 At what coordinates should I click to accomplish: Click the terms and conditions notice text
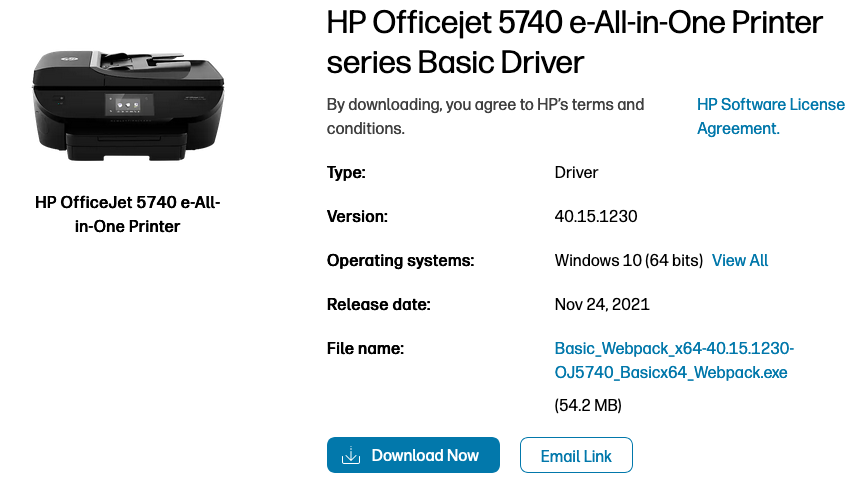pos(486,116)
